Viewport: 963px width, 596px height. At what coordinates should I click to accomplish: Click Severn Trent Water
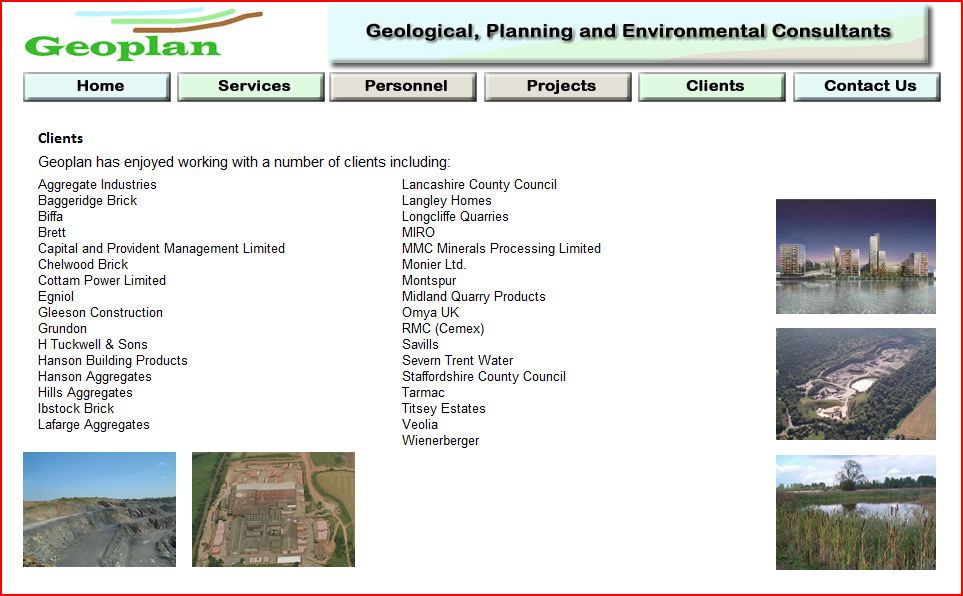pos(458,360)
